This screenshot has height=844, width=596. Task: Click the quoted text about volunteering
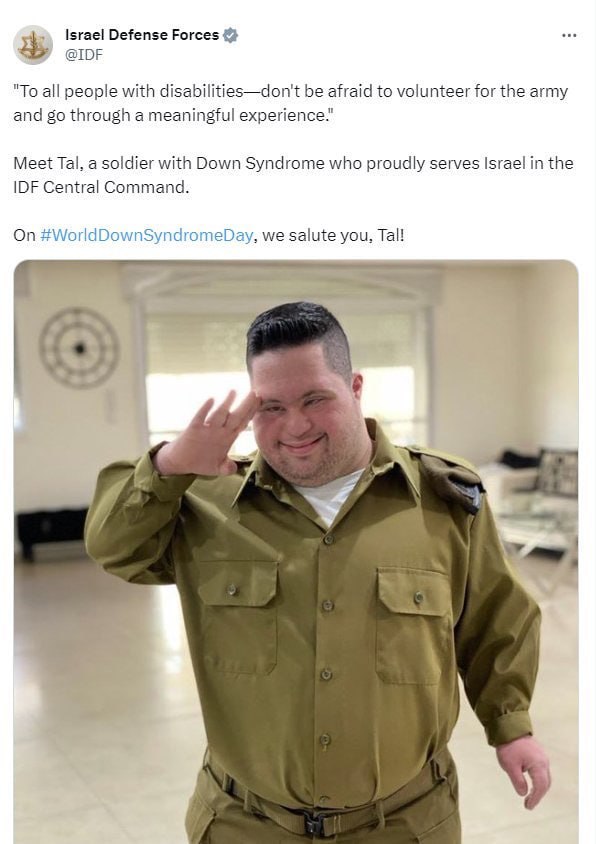click(x=291, y=103)
